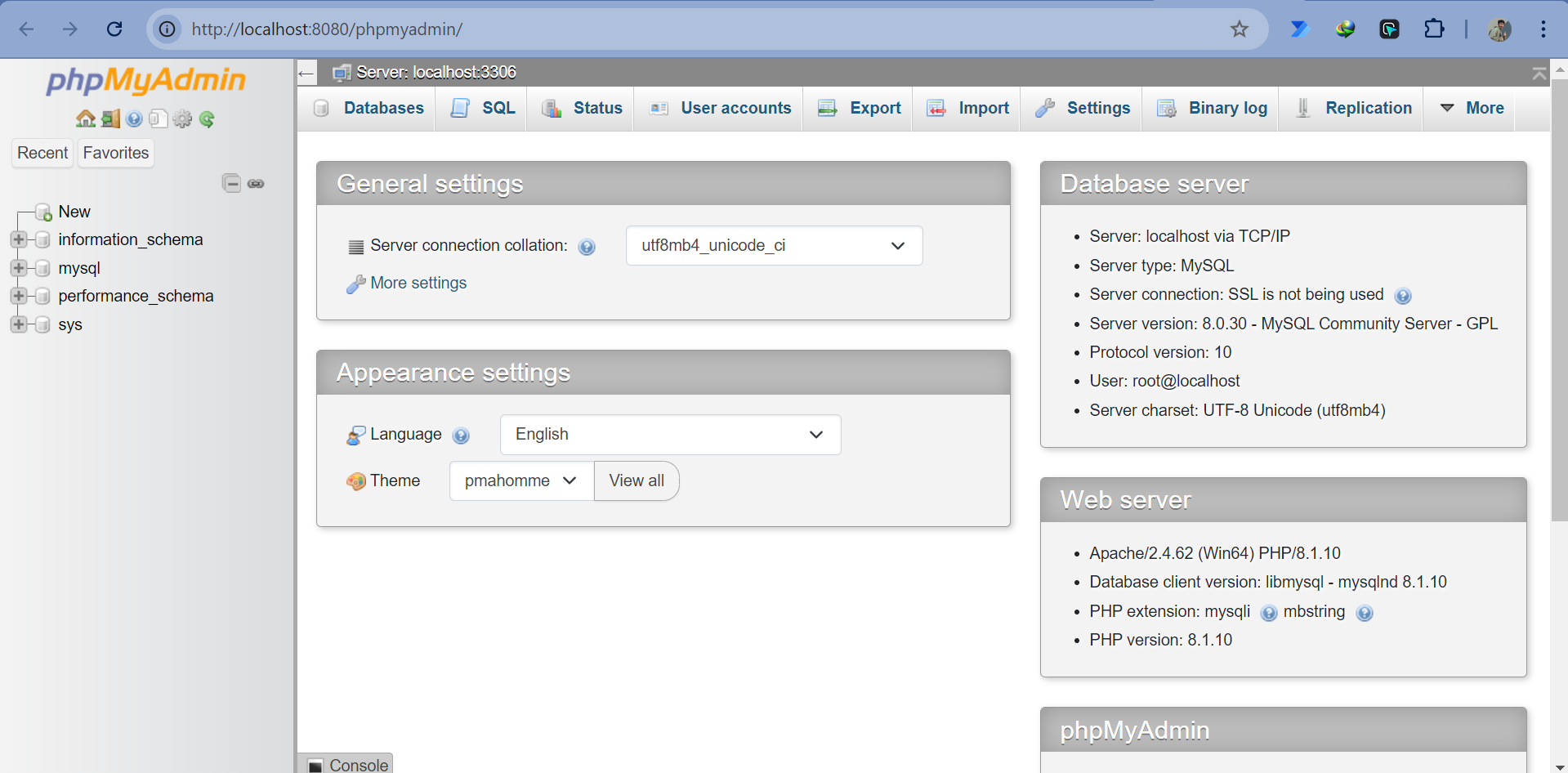Viewport: 1568px width, 773px height.
Task: Go to the User accounts tab
Action: (720, 108)
